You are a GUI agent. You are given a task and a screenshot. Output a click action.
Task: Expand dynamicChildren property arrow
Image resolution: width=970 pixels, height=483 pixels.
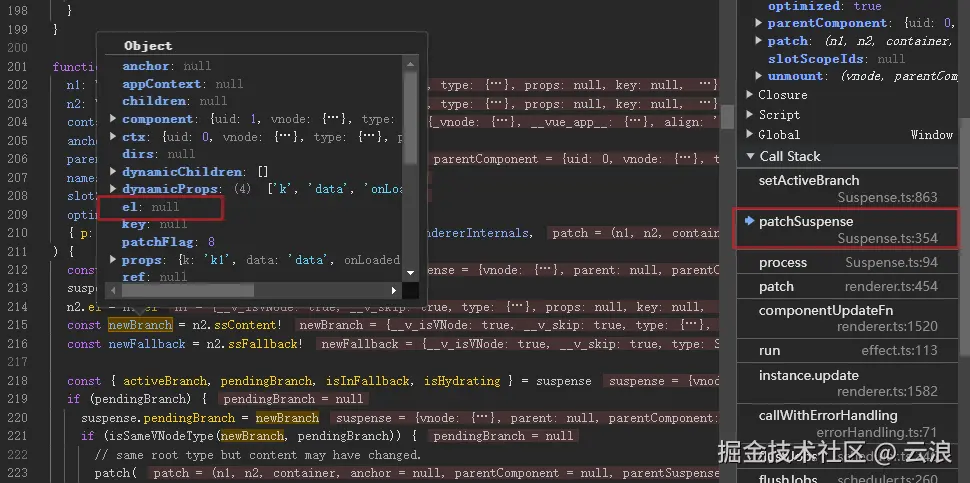point(113,171)
